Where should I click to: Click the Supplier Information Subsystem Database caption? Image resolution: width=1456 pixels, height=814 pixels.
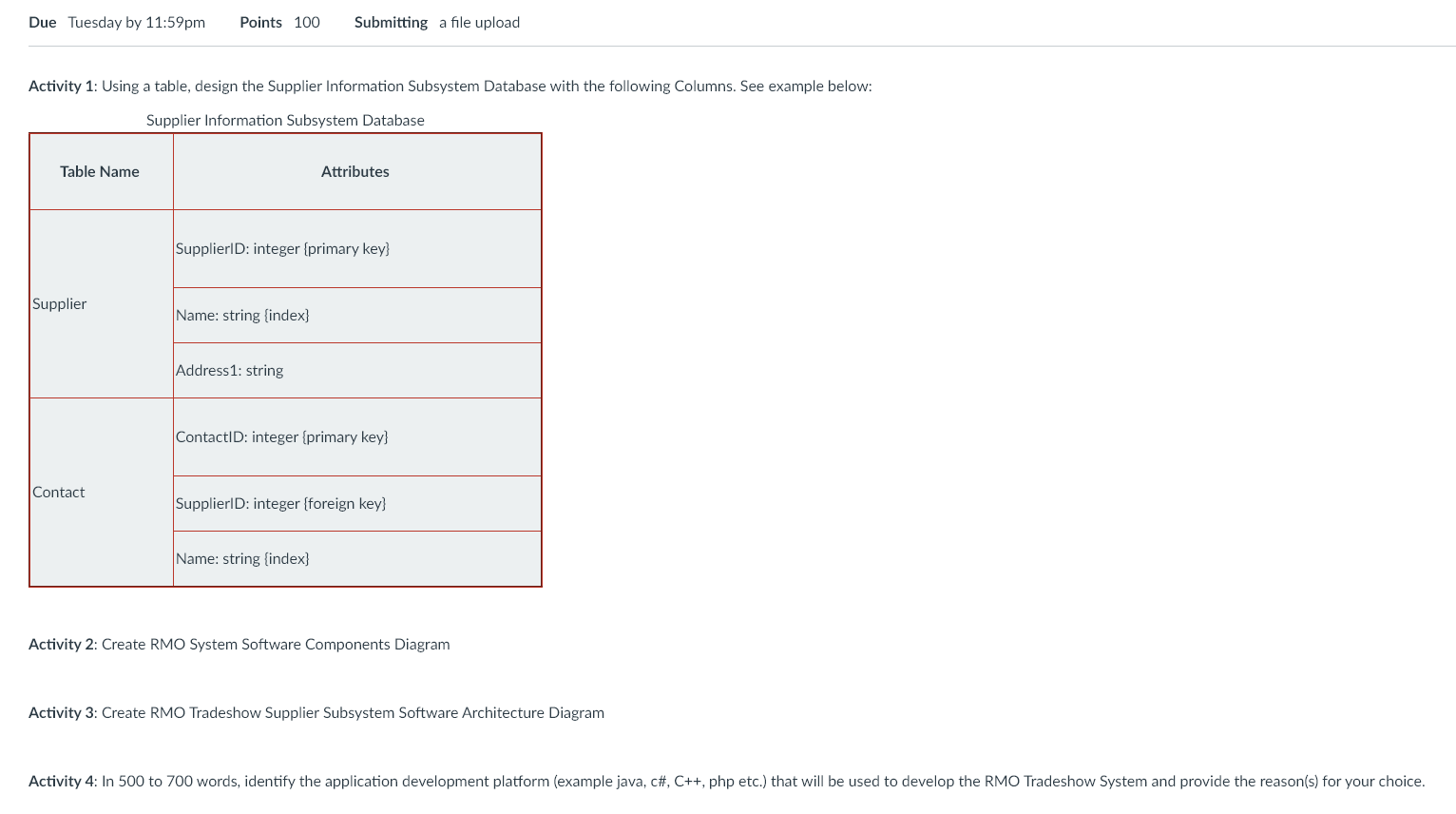[x=285, y=120]
